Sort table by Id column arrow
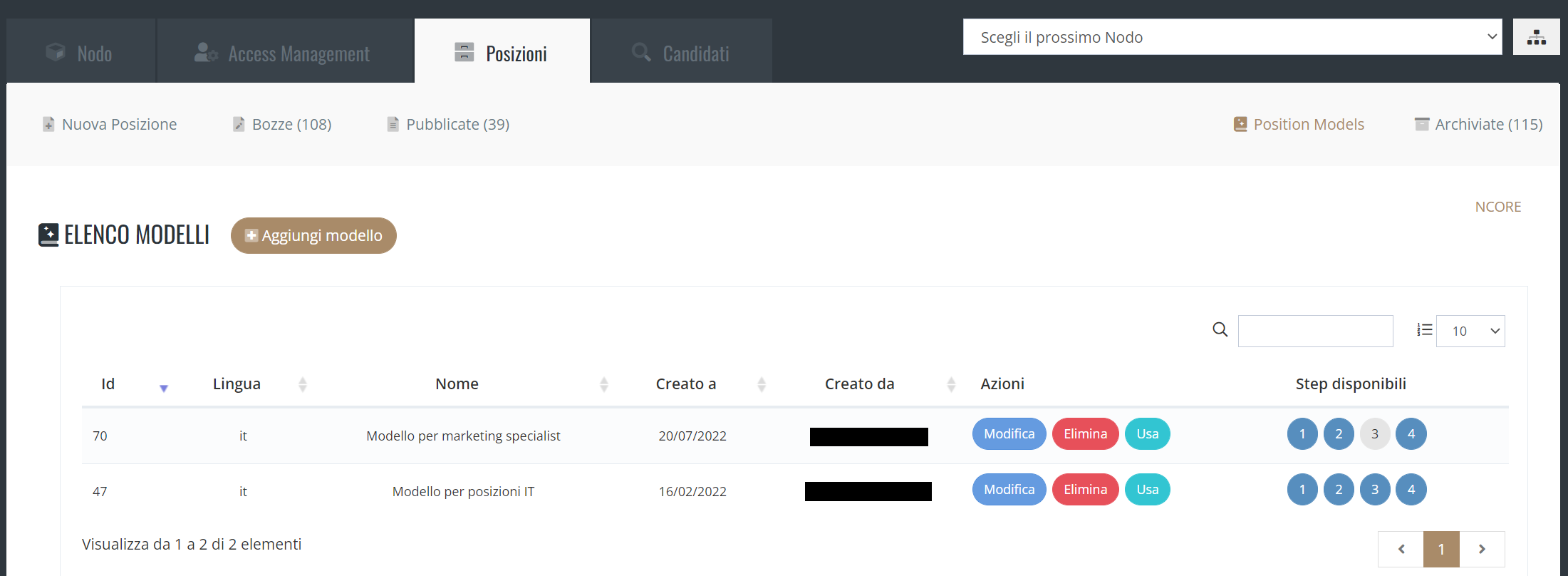 tap(164, 388)
